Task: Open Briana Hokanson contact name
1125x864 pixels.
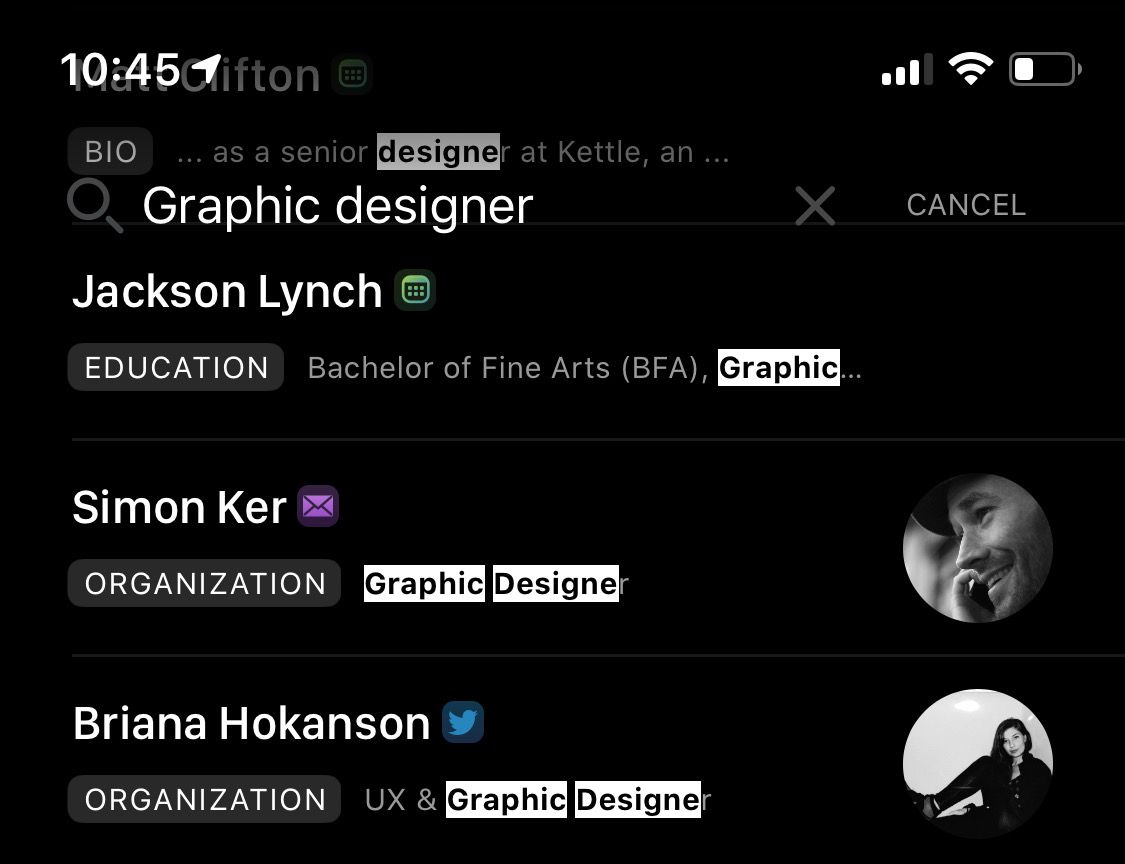Action: pos(251,723)
